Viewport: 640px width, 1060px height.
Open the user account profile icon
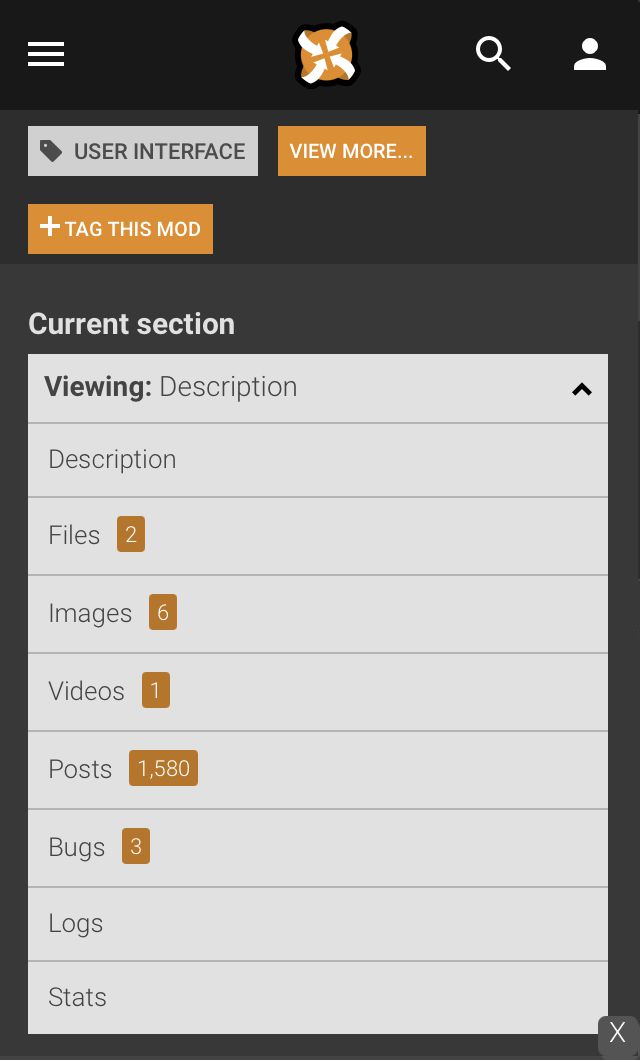pos(590,54)
